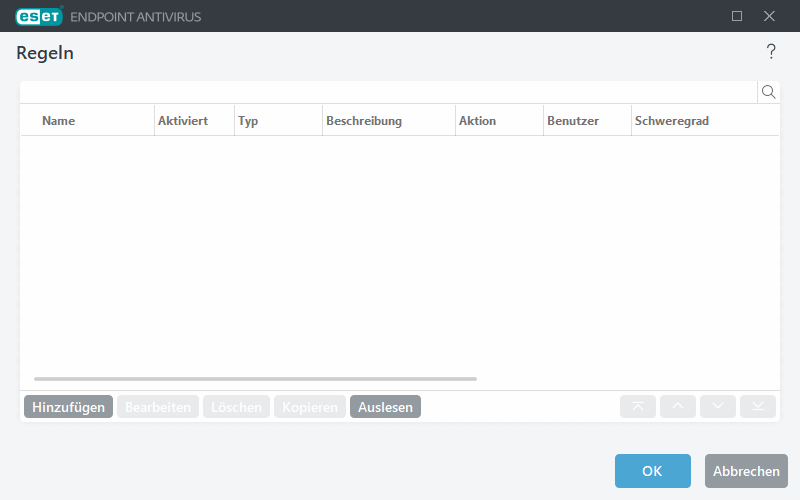The height and width of the screenshot is (500, 800).
Task: Sort rules by Beschreibung column
Action: click(x=363, y=121)
